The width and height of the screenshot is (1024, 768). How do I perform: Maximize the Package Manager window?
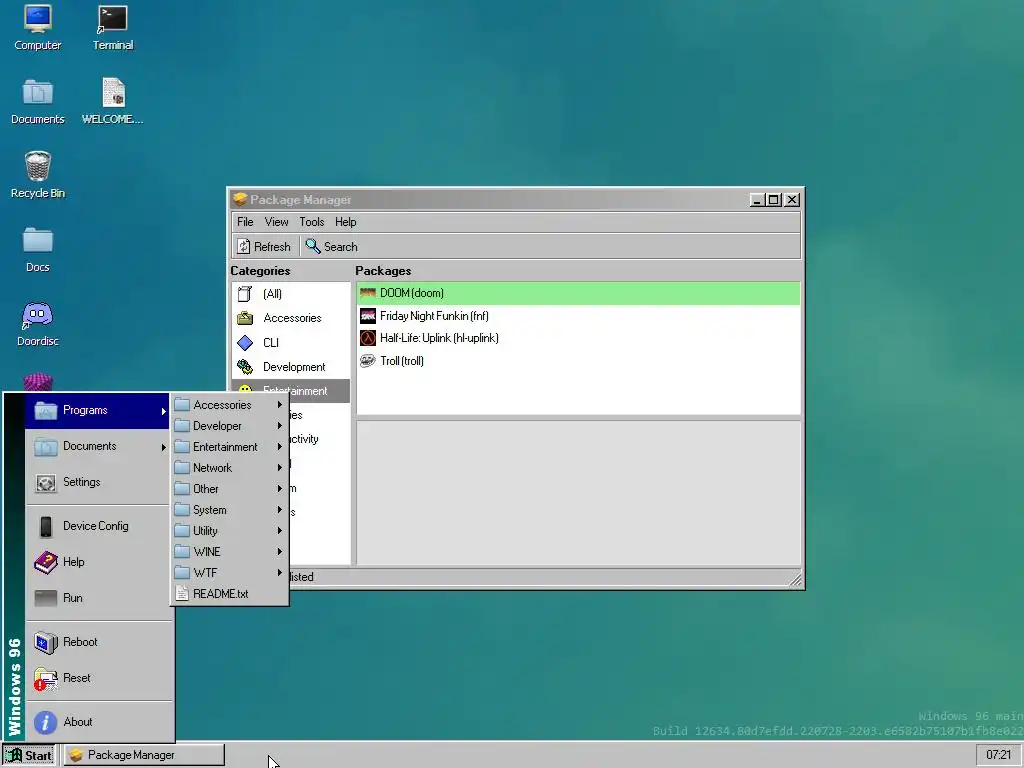pyautogui.click(x=774, y=200)
